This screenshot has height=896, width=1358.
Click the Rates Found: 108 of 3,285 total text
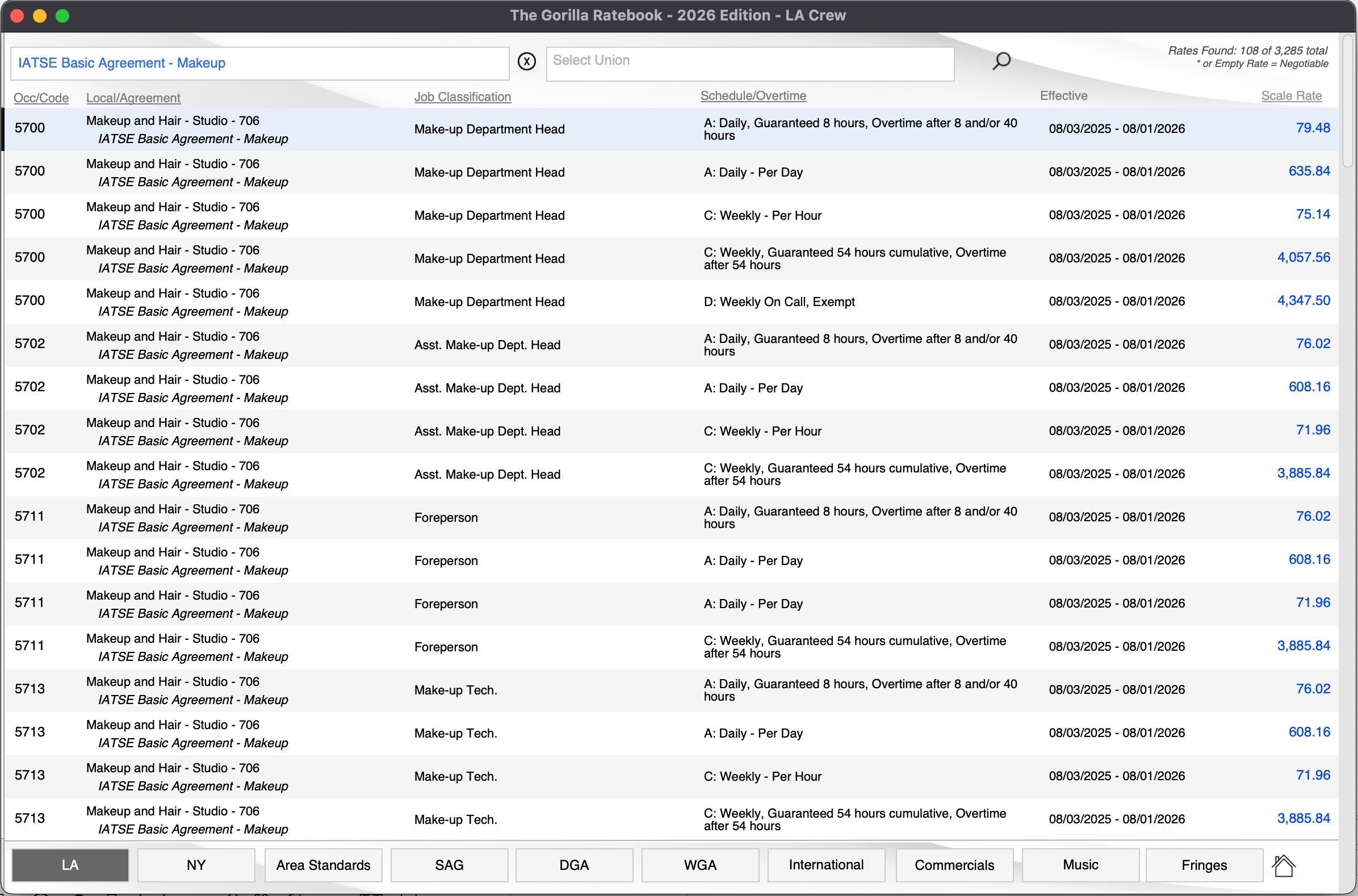(x=1247, y=51)
